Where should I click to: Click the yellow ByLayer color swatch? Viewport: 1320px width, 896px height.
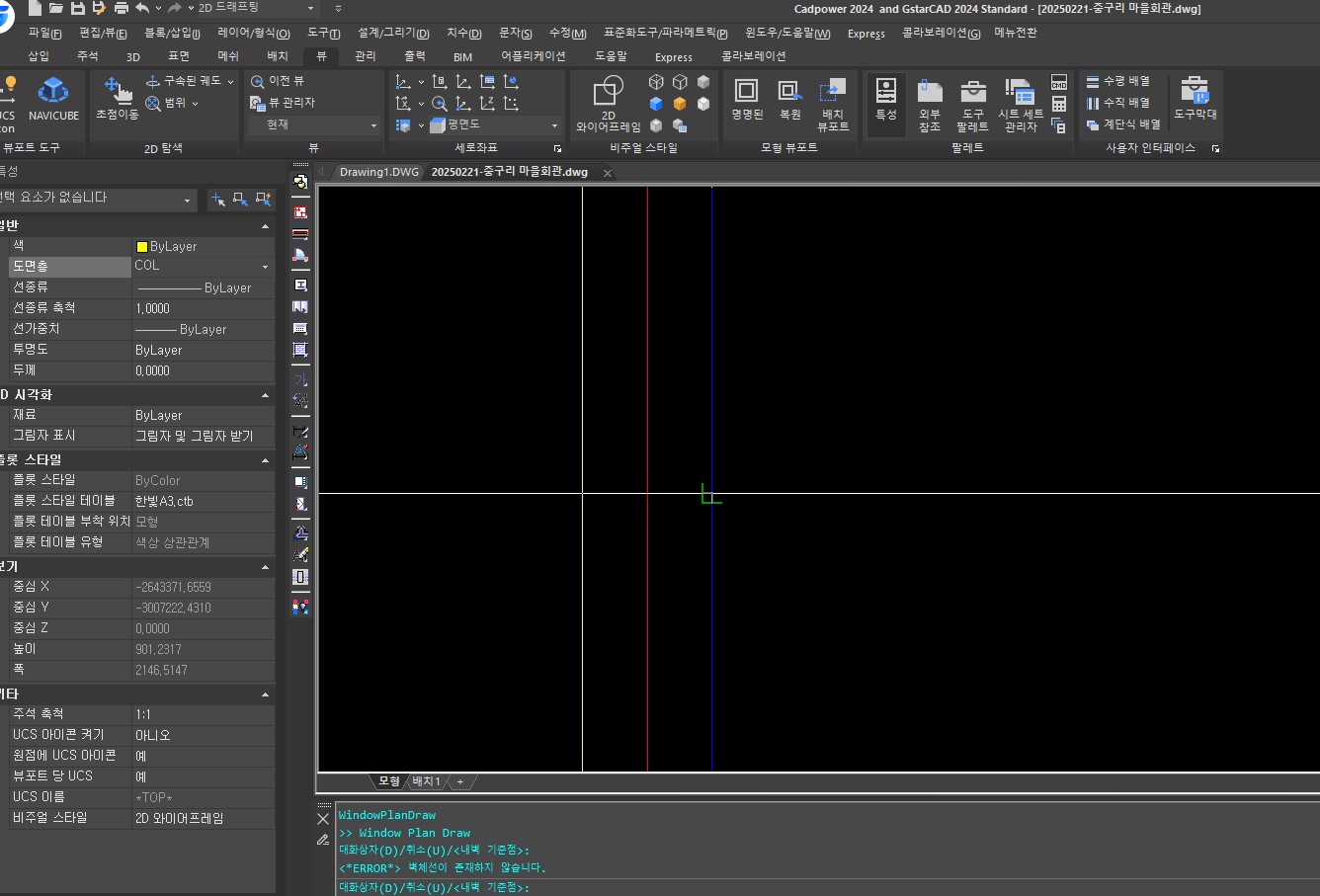(x=142, y=247)
